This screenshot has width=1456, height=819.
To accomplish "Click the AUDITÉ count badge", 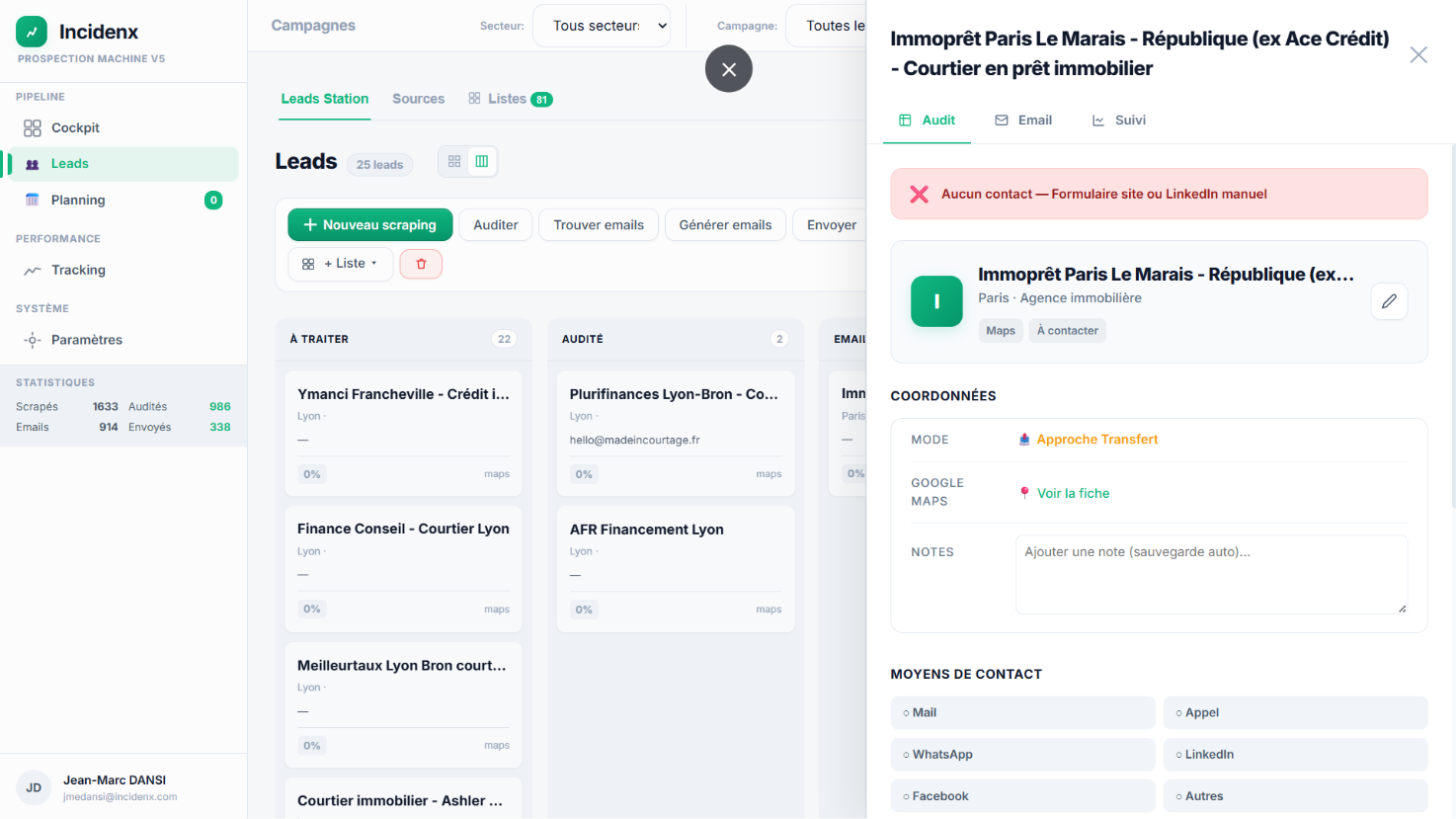I will 779,339.
